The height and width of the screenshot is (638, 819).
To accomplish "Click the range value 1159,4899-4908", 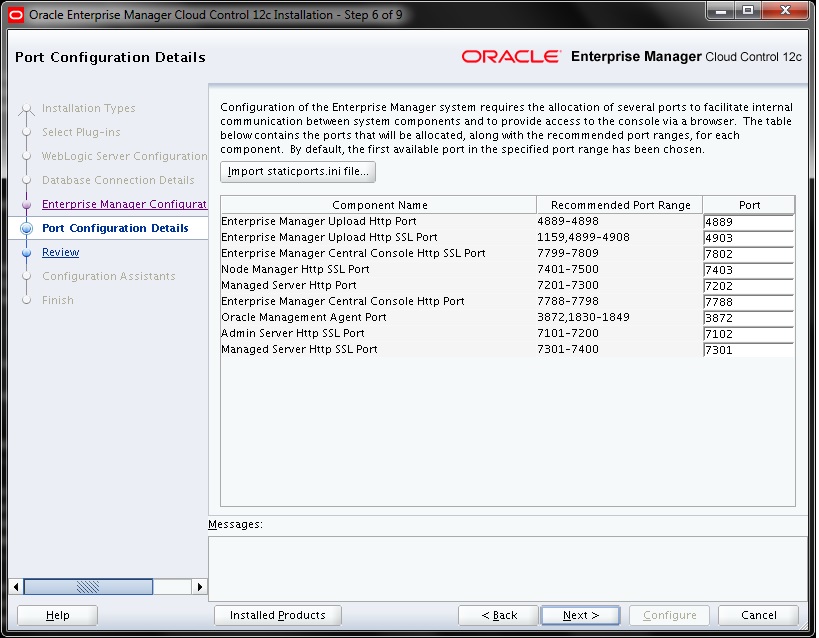I will tap(583, 237).
